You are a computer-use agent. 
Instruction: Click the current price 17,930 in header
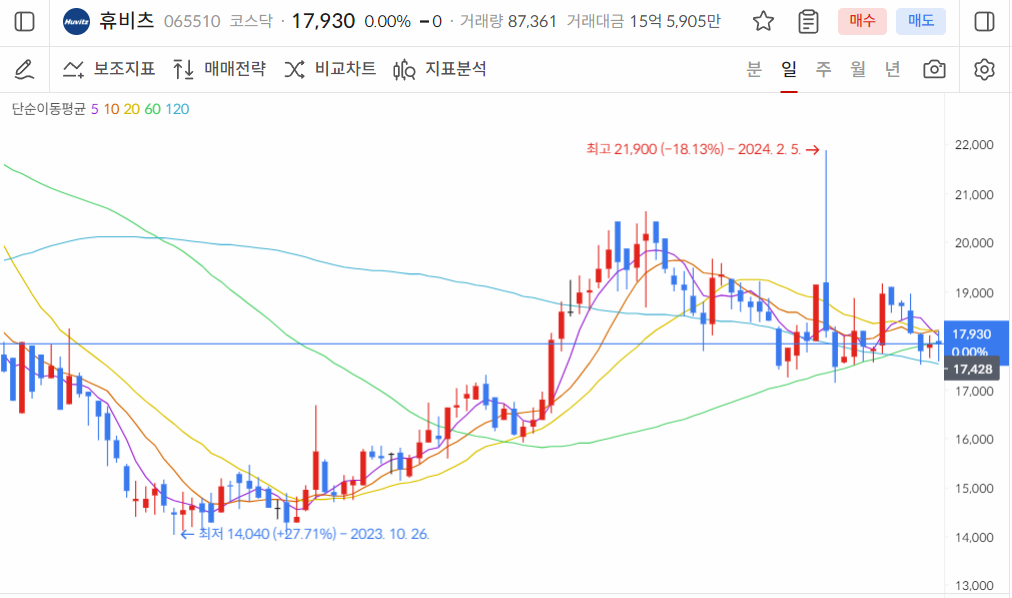323,21
